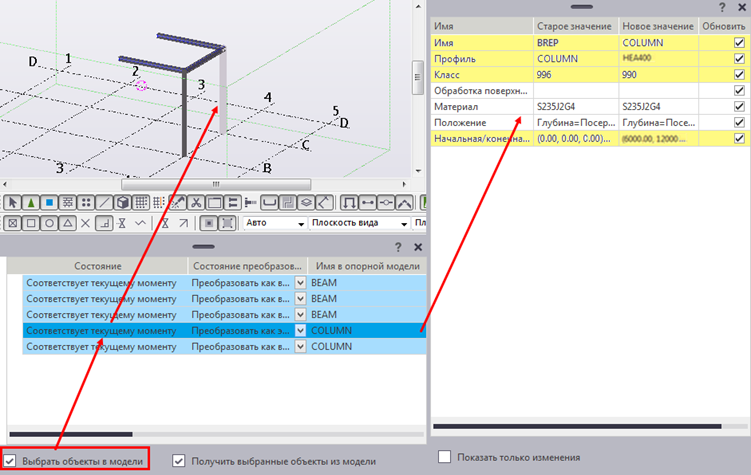
Task: Uncheck the update checkbox for 'Профиль' row
Action: 738,59
